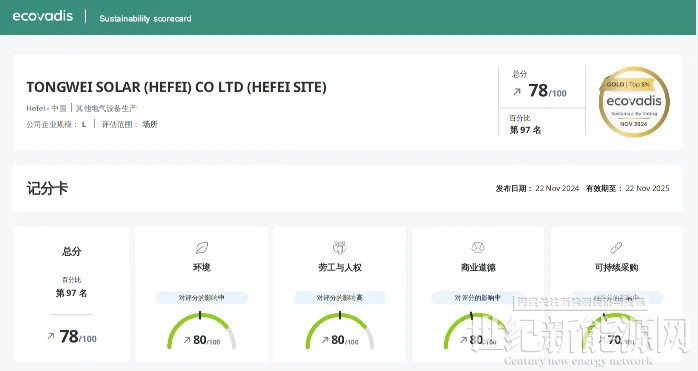Image resolution: width=698 pixels, height=371 pixels.
Task: Click the ecovadis logo in header
Action: (43, 16)
